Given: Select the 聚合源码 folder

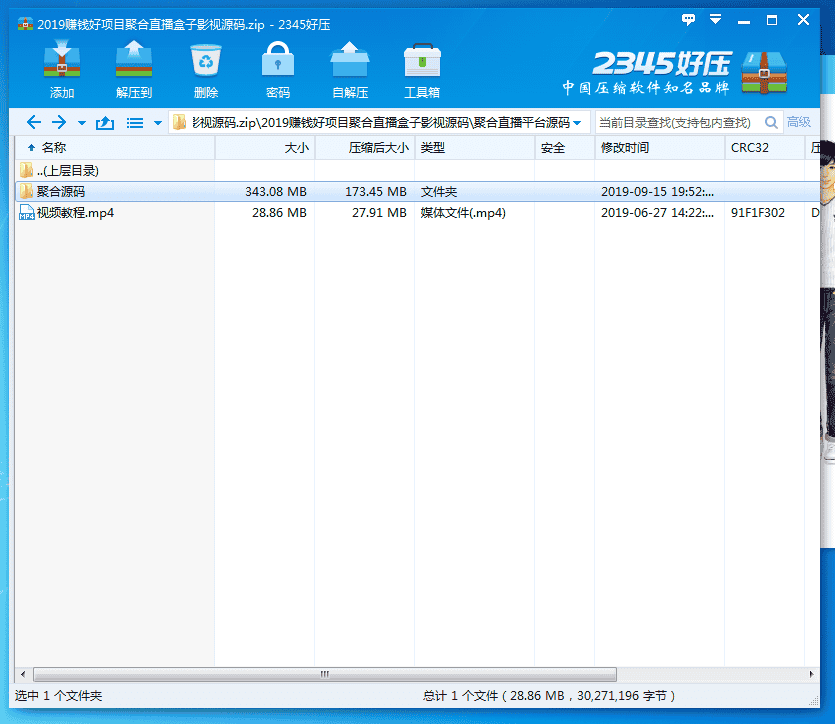Looking at the screenshot, I should (x=417, y=192).
